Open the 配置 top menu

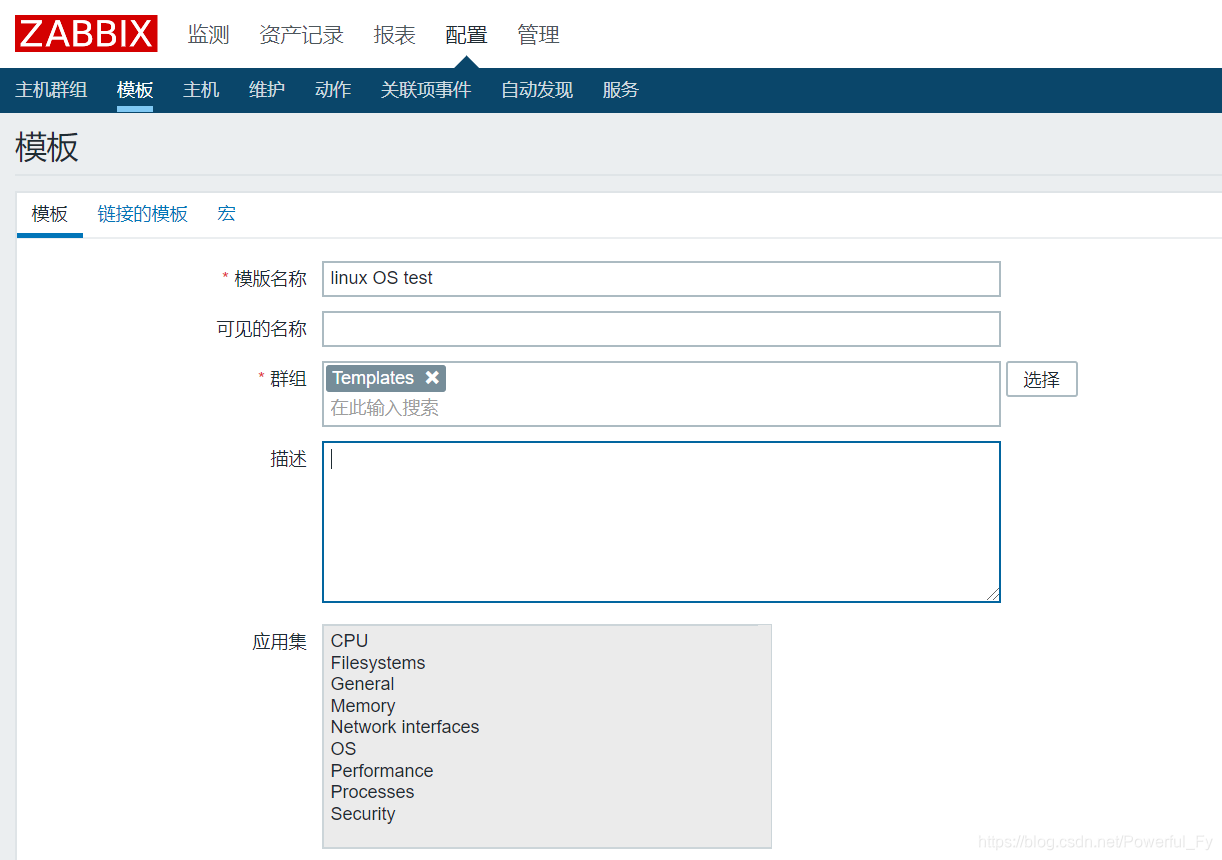click(466, 35)
